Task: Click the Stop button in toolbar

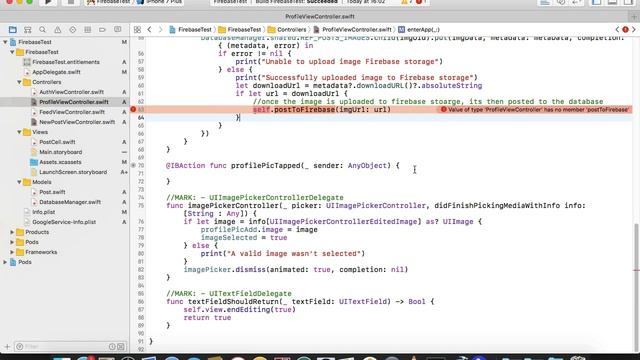Action: pyautogui.click(x=71, y=2)
